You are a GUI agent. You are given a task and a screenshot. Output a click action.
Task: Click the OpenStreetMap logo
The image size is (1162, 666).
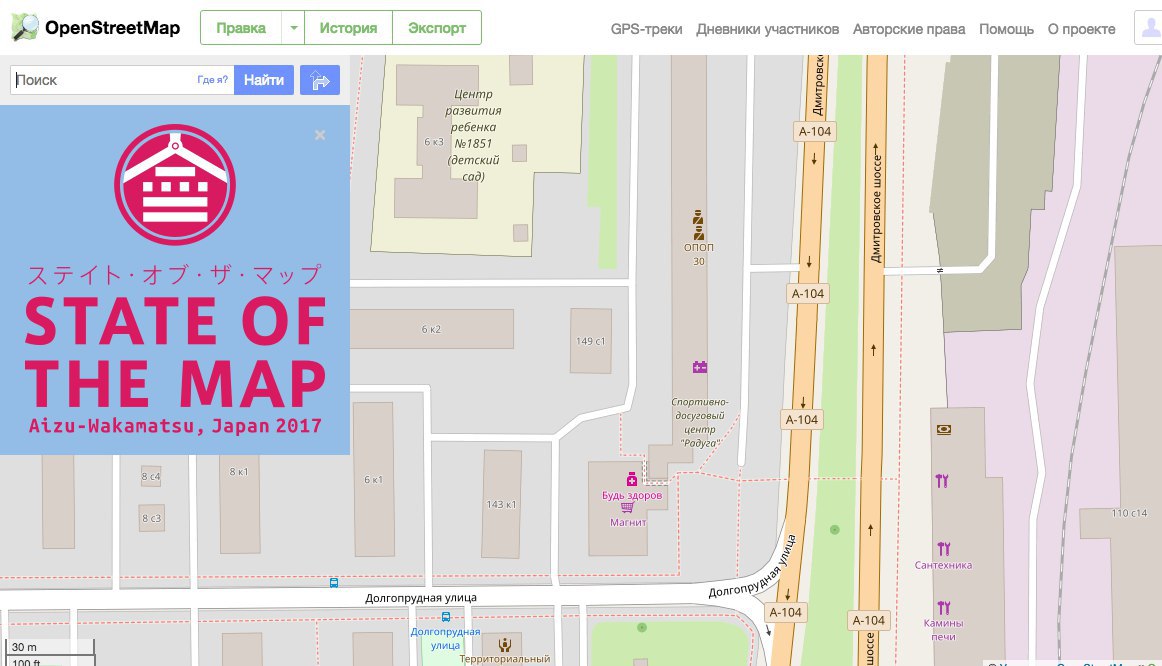tap(96, 27)
